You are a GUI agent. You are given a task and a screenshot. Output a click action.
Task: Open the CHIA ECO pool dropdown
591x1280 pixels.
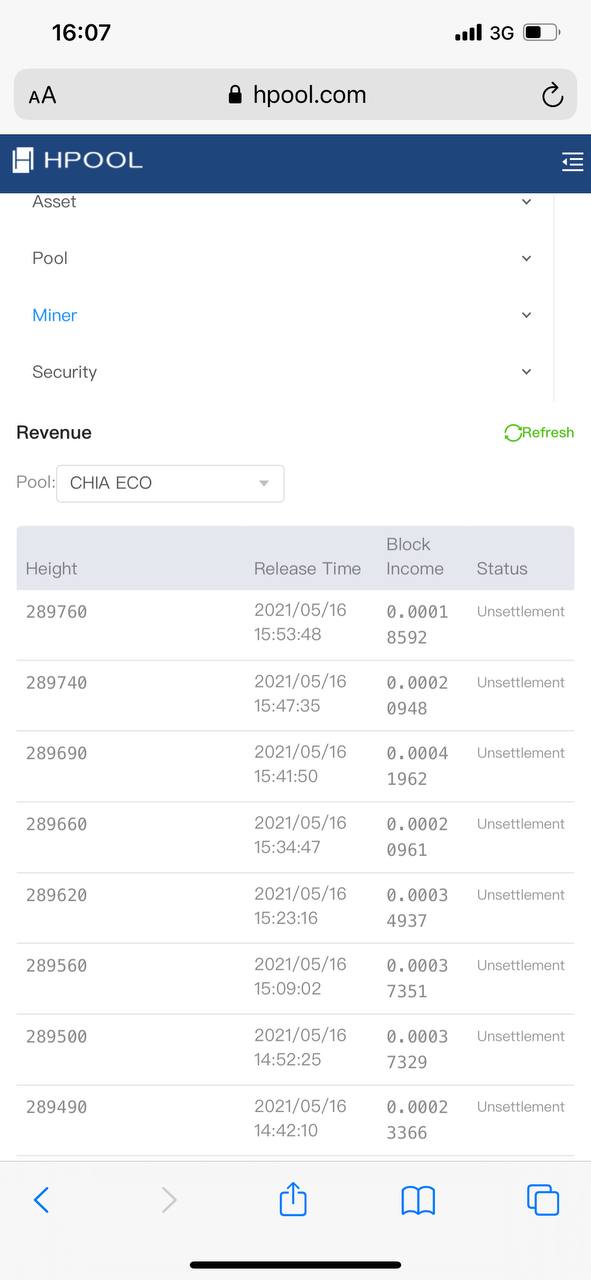[x=170, y=483]
